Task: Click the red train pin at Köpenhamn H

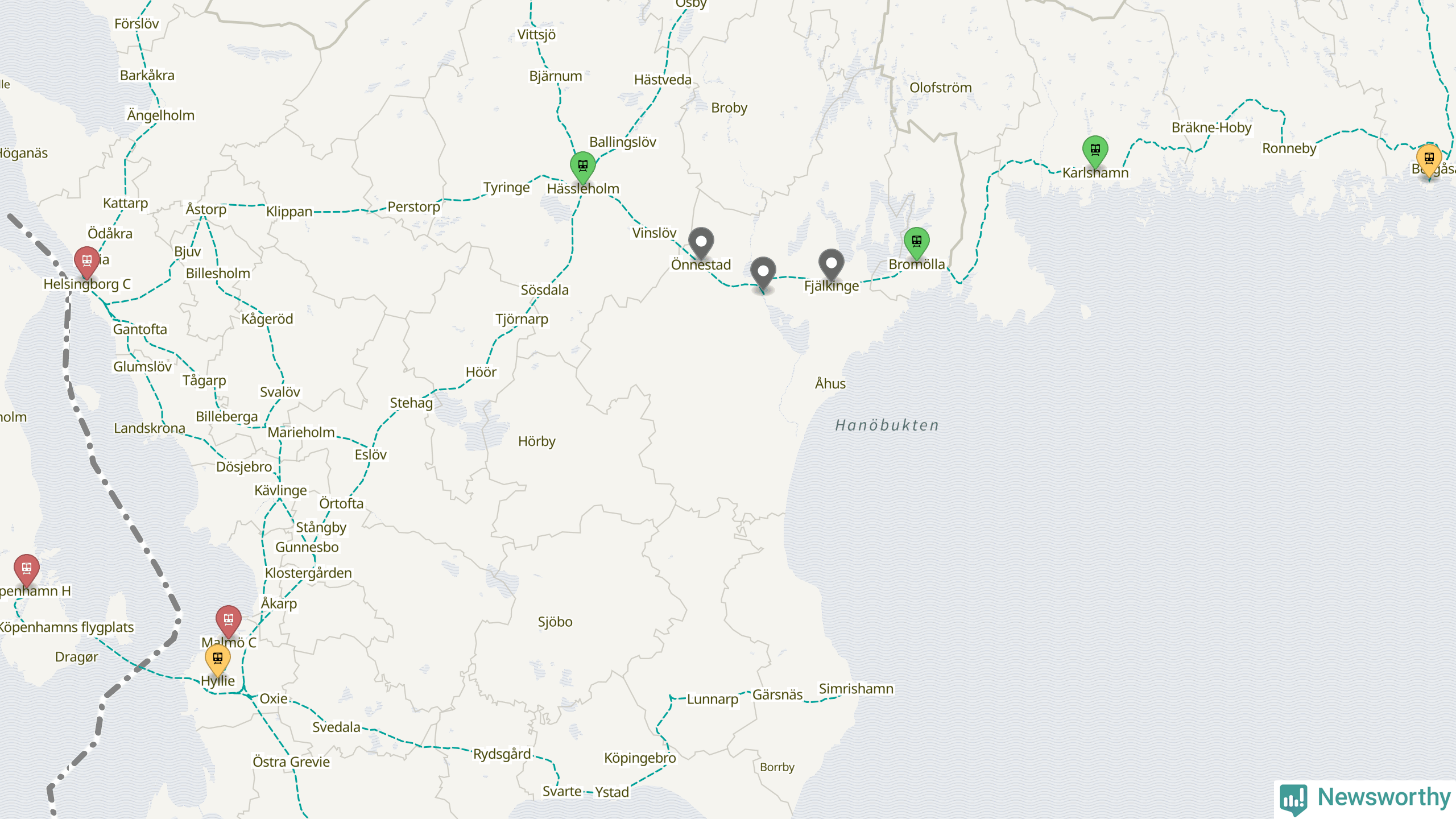Action: 26,569
